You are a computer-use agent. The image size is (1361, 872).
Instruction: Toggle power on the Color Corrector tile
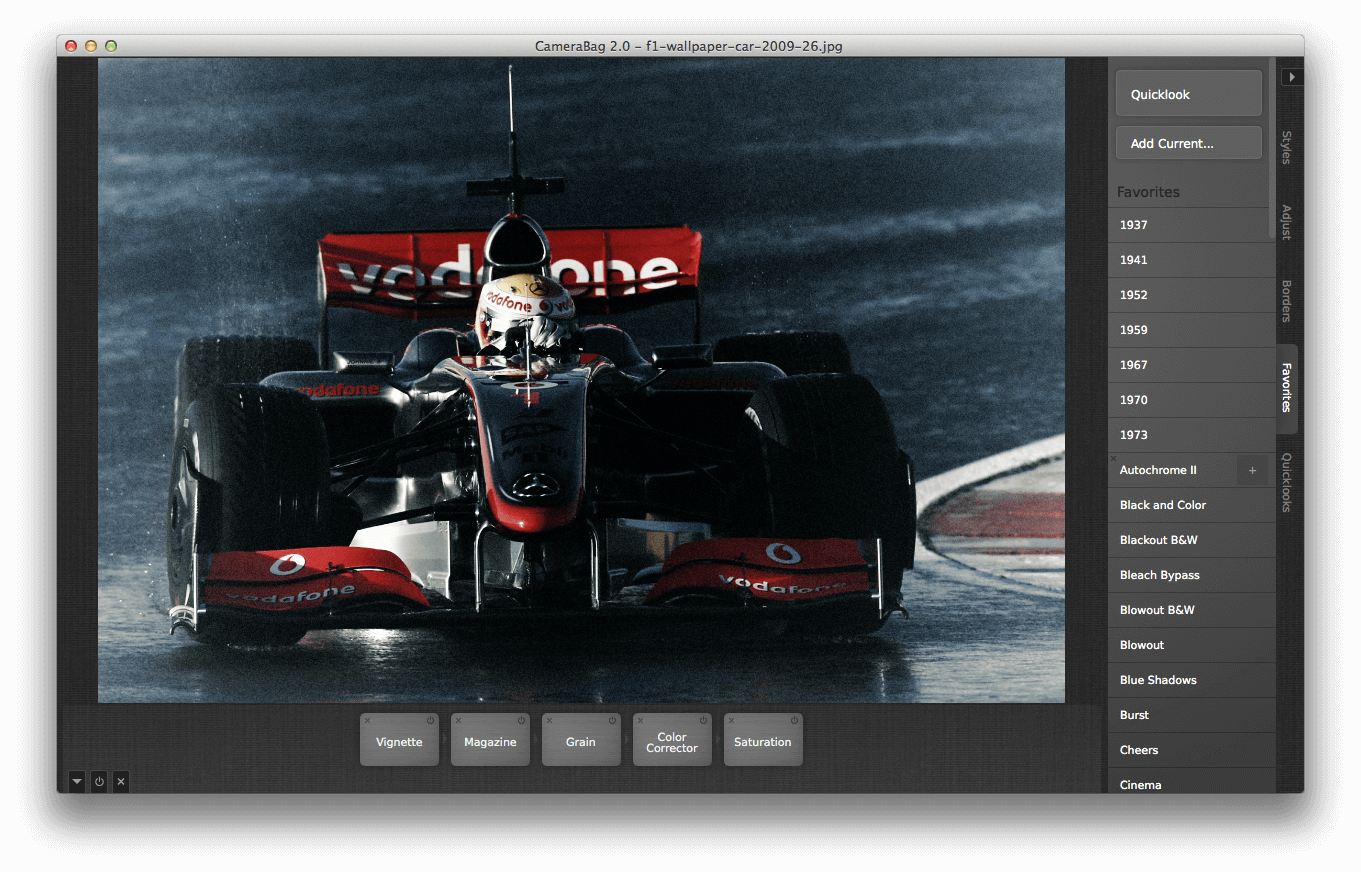[x=704, y=721]
